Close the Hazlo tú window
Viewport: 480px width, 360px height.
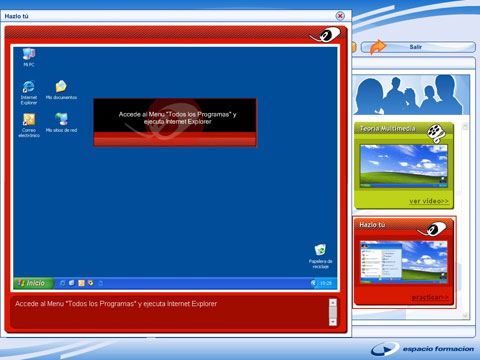(340, 16)
